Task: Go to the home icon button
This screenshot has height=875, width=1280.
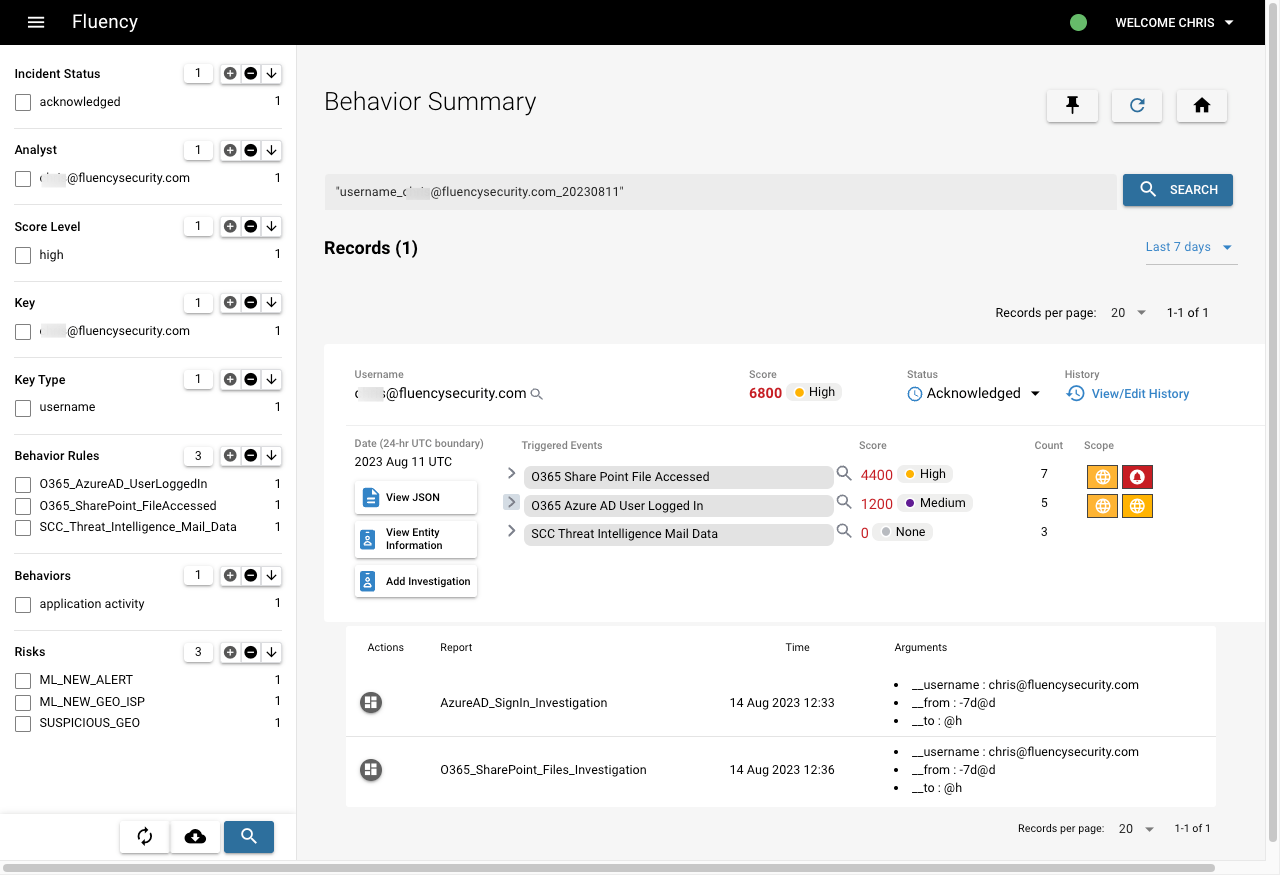Action: pyautogui.click(x=1202, y=106)
